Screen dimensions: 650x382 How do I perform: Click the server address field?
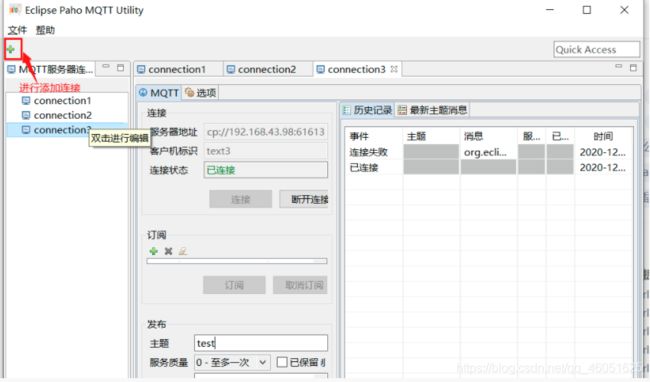[x=266, y=132]
